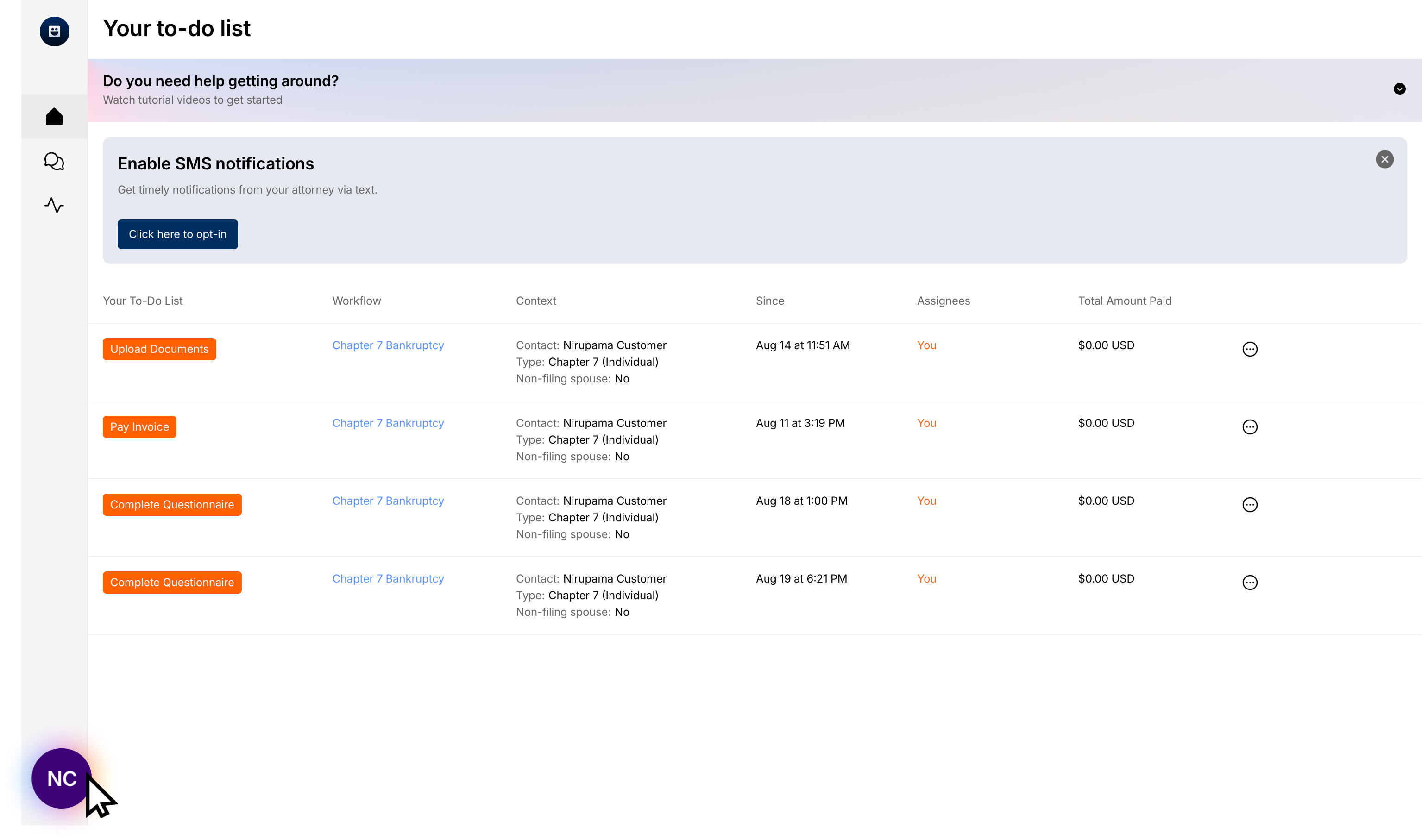
Task: Open Complete Questionnaire task from Aug 19
Action: point(172,583)
